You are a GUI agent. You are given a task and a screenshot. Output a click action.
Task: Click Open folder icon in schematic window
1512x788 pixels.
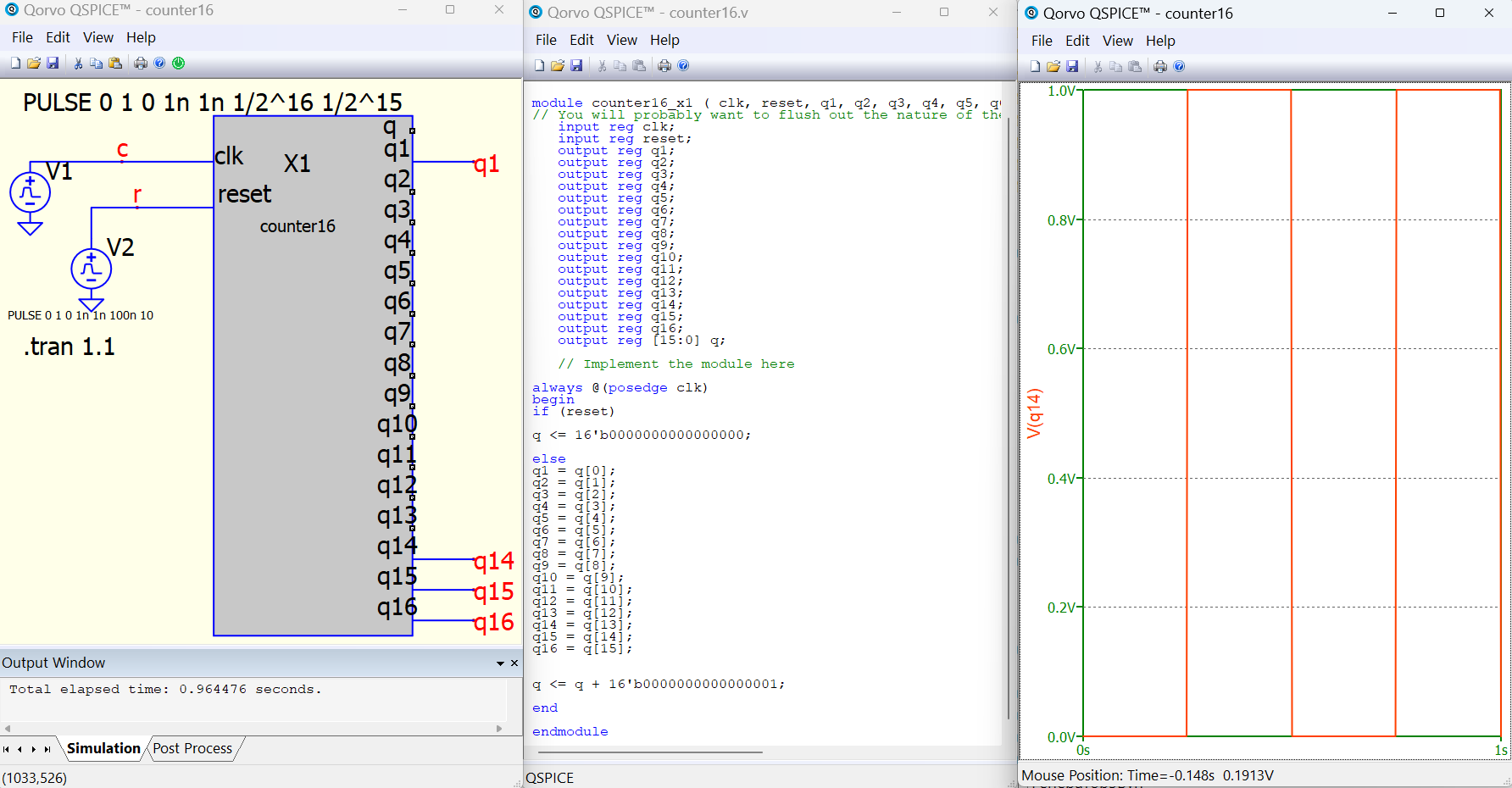coord(34,64)
